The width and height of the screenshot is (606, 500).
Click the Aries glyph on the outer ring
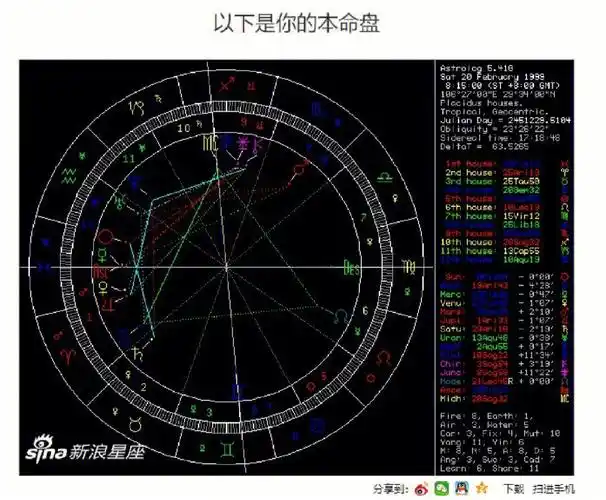(68, 355)
